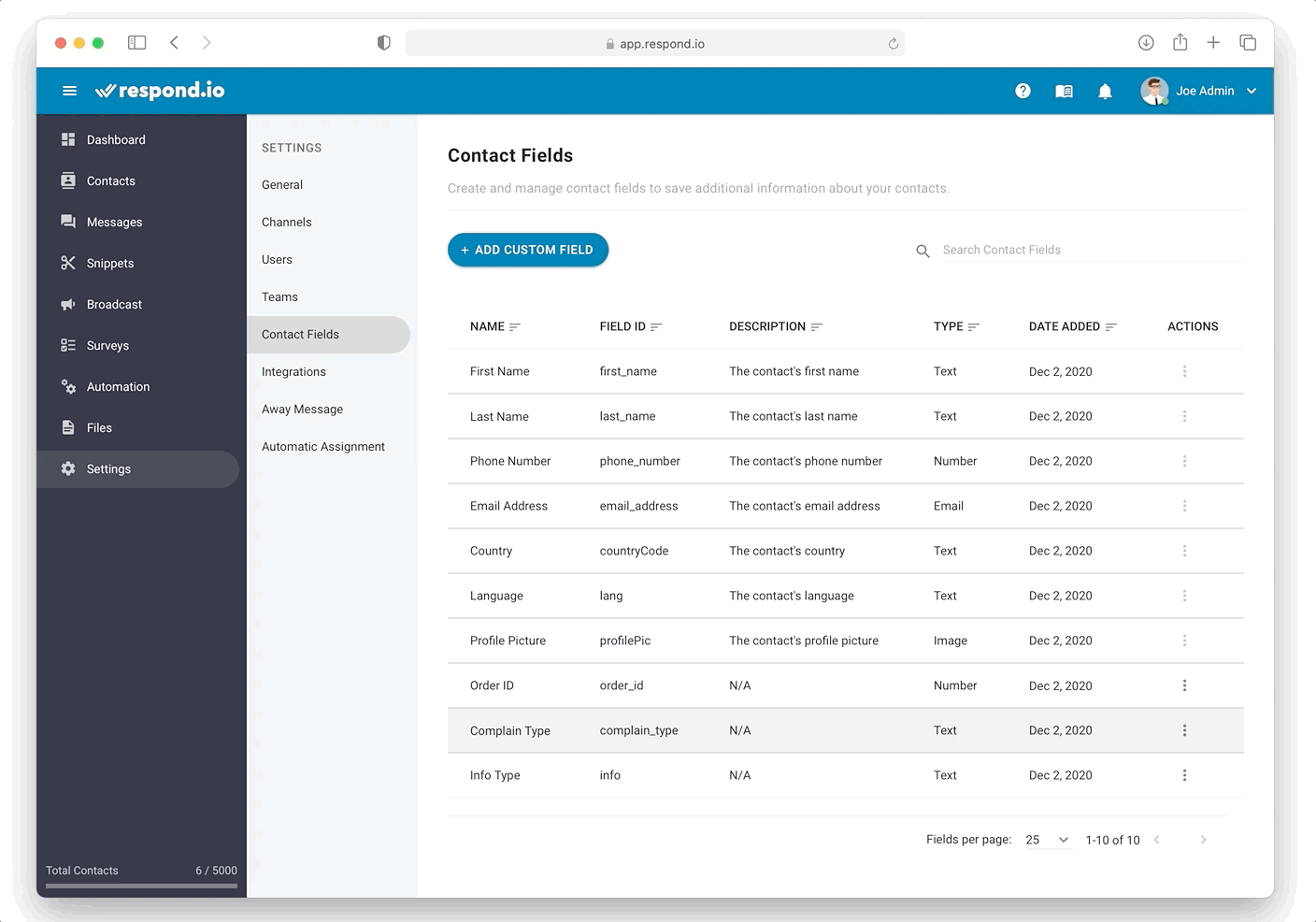
Task: Go back in the browser
Action: click(174, 42)
